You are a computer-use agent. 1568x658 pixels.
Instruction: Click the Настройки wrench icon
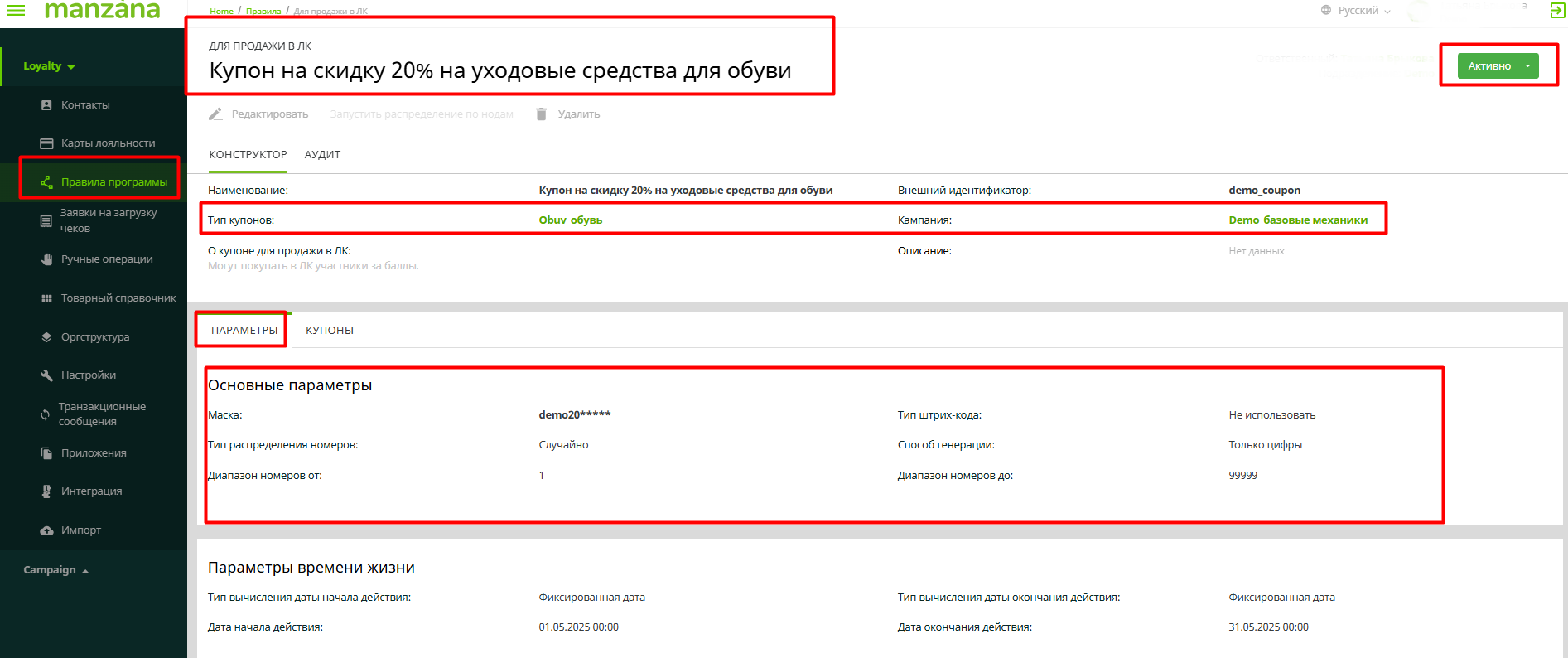click(x=46, y=375)
